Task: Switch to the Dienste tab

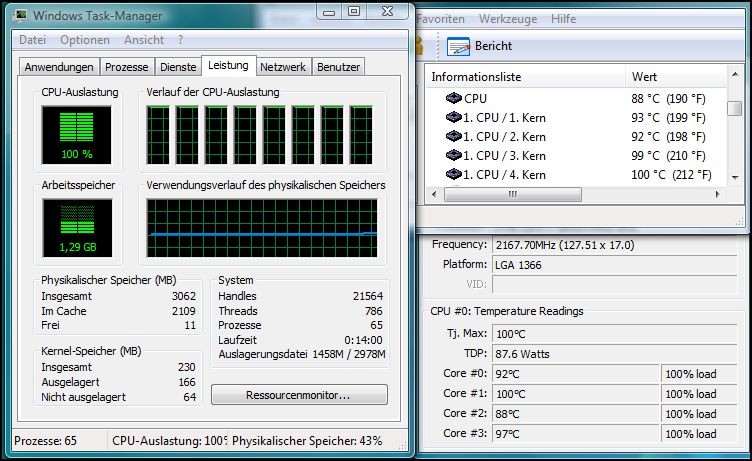Action: coord(178,67)
